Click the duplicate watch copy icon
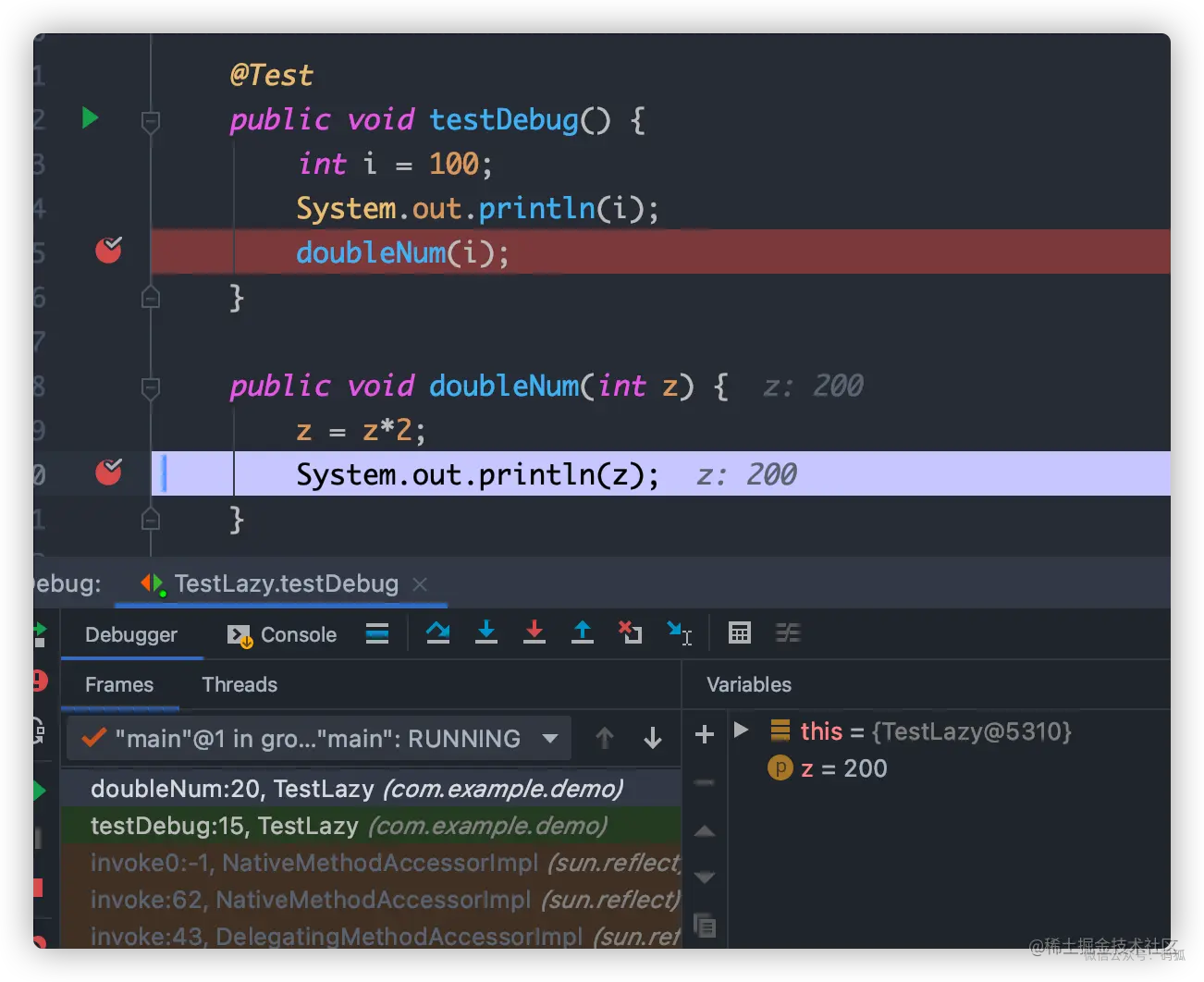 (705, 925)
